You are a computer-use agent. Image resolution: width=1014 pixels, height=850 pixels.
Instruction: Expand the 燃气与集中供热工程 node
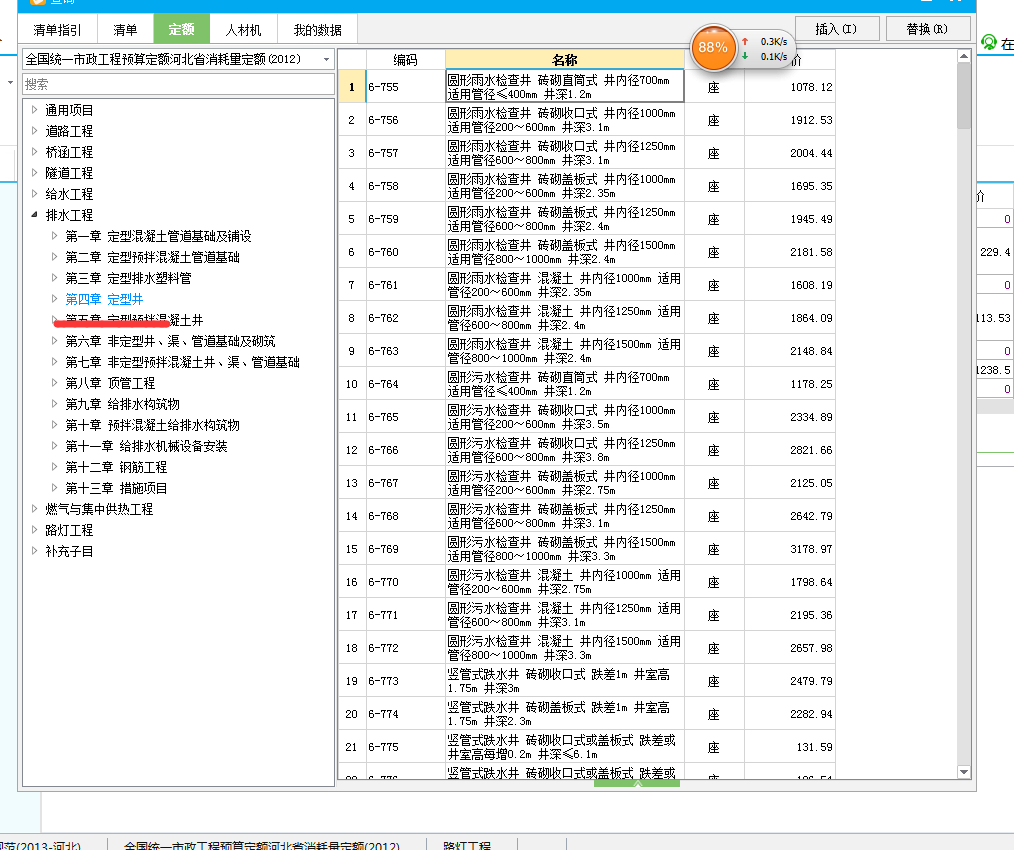tap(35, 509)
